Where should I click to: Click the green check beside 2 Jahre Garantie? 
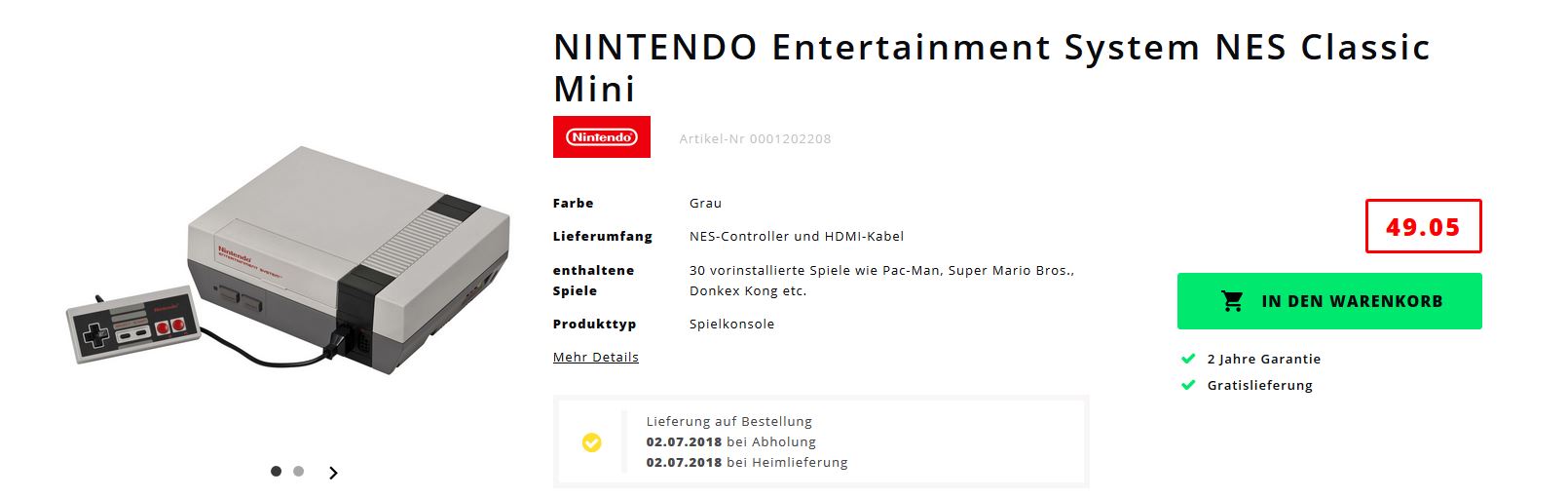point(1188,359)
